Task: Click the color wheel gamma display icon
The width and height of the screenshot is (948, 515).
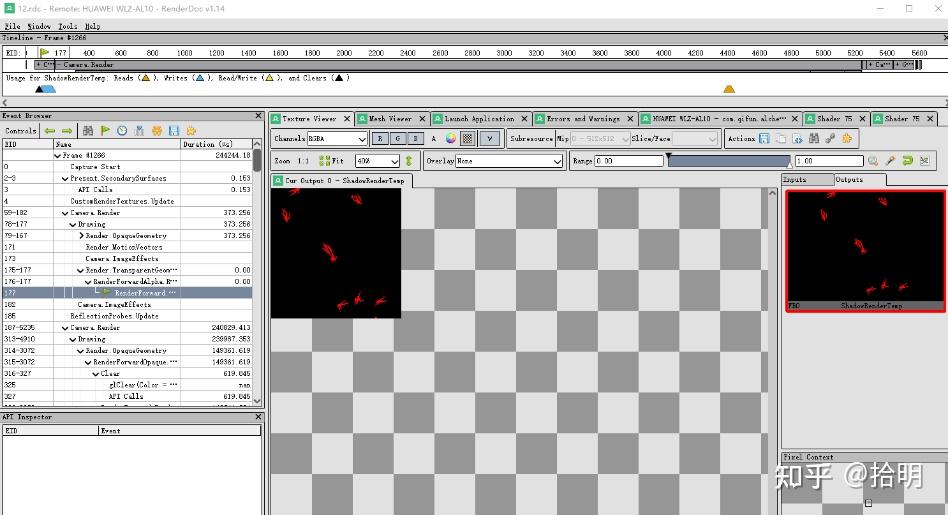Action: [x=451, y=139]
